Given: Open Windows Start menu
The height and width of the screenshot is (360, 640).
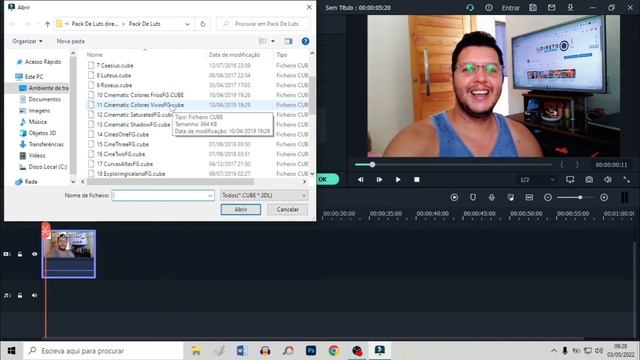Looking at the screenshot, I should (11, 351).
